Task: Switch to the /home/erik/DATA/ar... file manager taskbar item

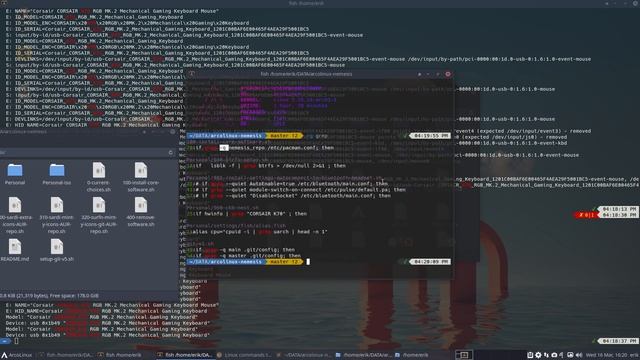Action: click(363, 355)
